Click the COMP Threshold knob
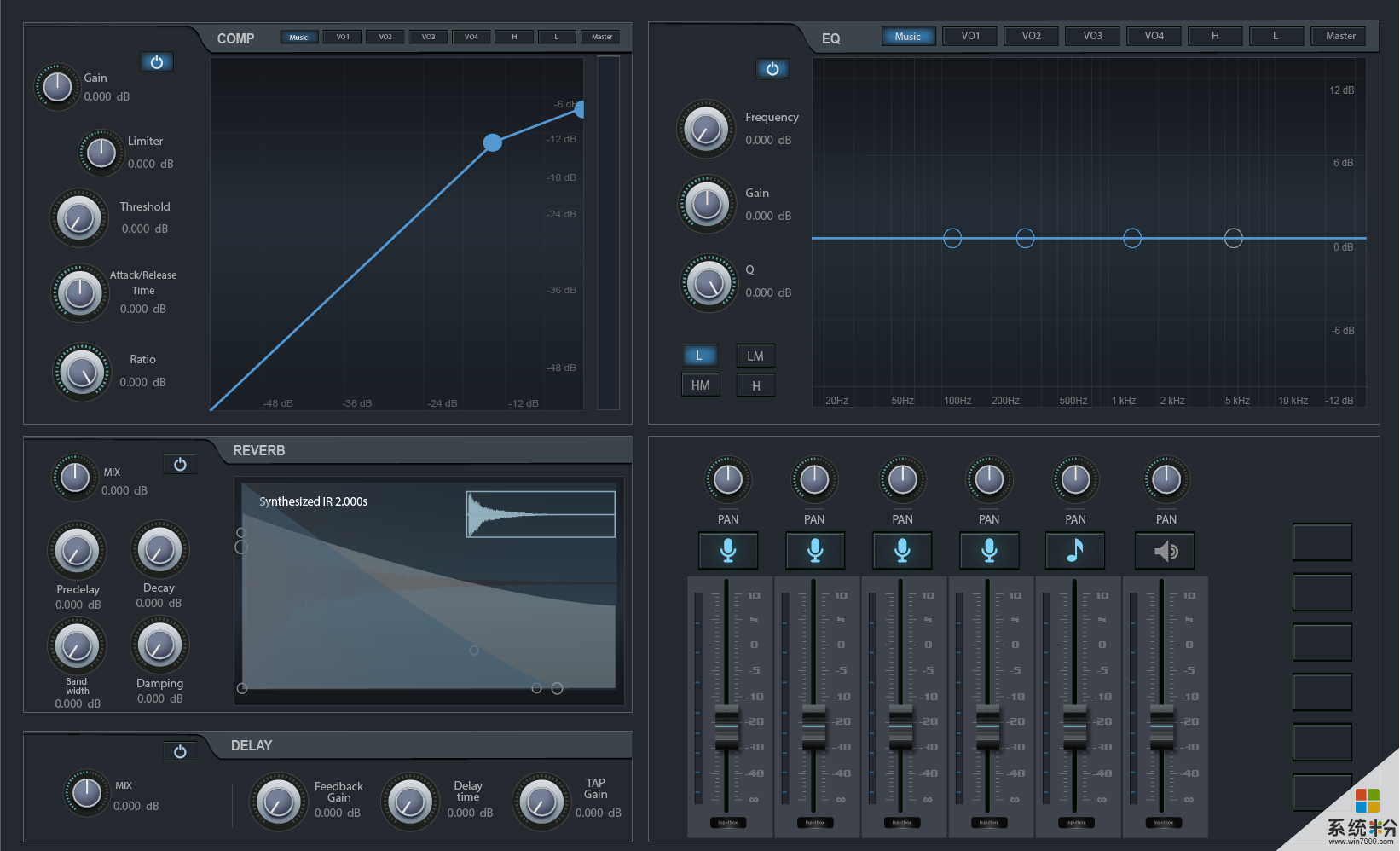The image size is (1400, 851). [78, 218]
